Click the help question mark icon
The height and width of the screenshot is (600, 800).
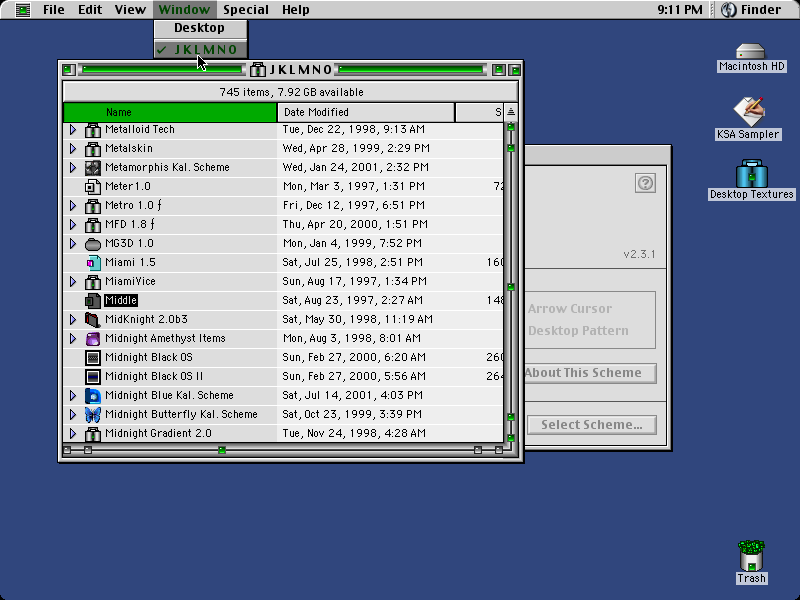(x=645, y=183)
